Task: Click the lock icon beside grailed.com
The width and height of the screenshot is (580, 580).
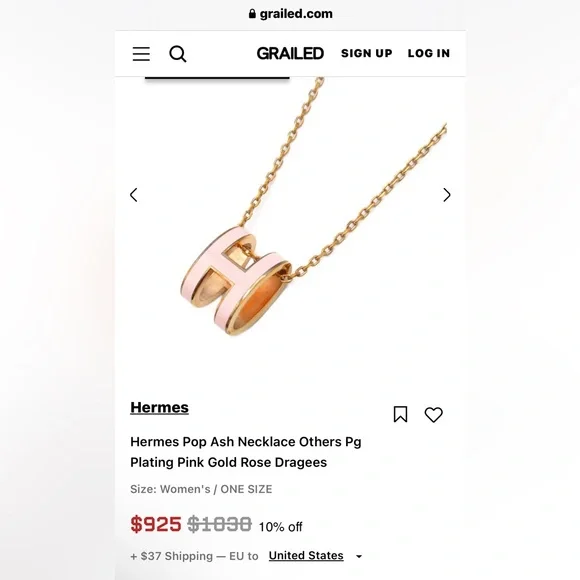Action: tap(252, 14)
